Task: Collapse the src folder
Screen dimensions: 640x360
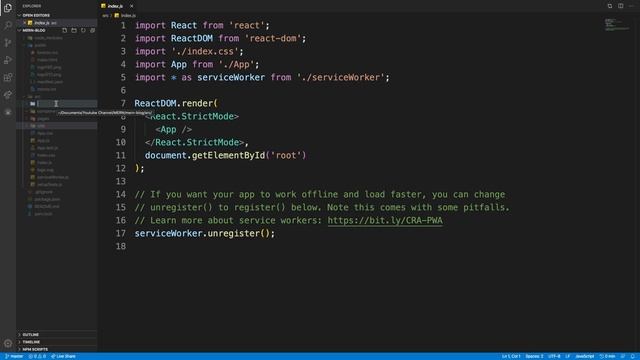Action: pyautogui.click(x=37, y=96)
